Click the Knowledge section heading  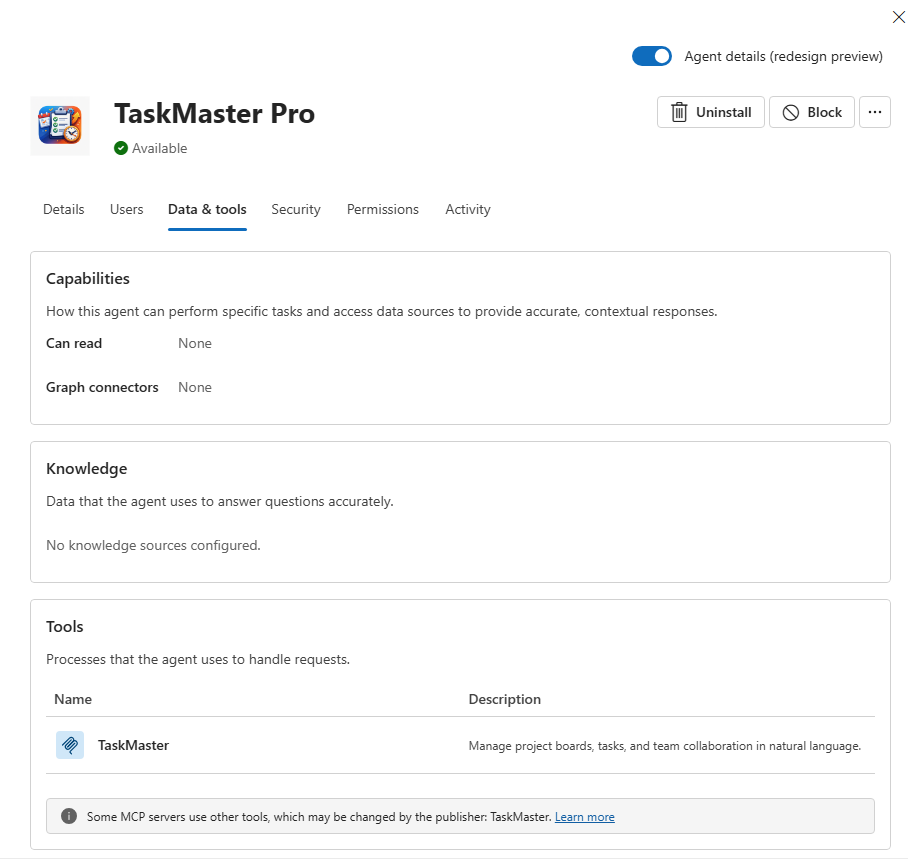click(87, 469)
